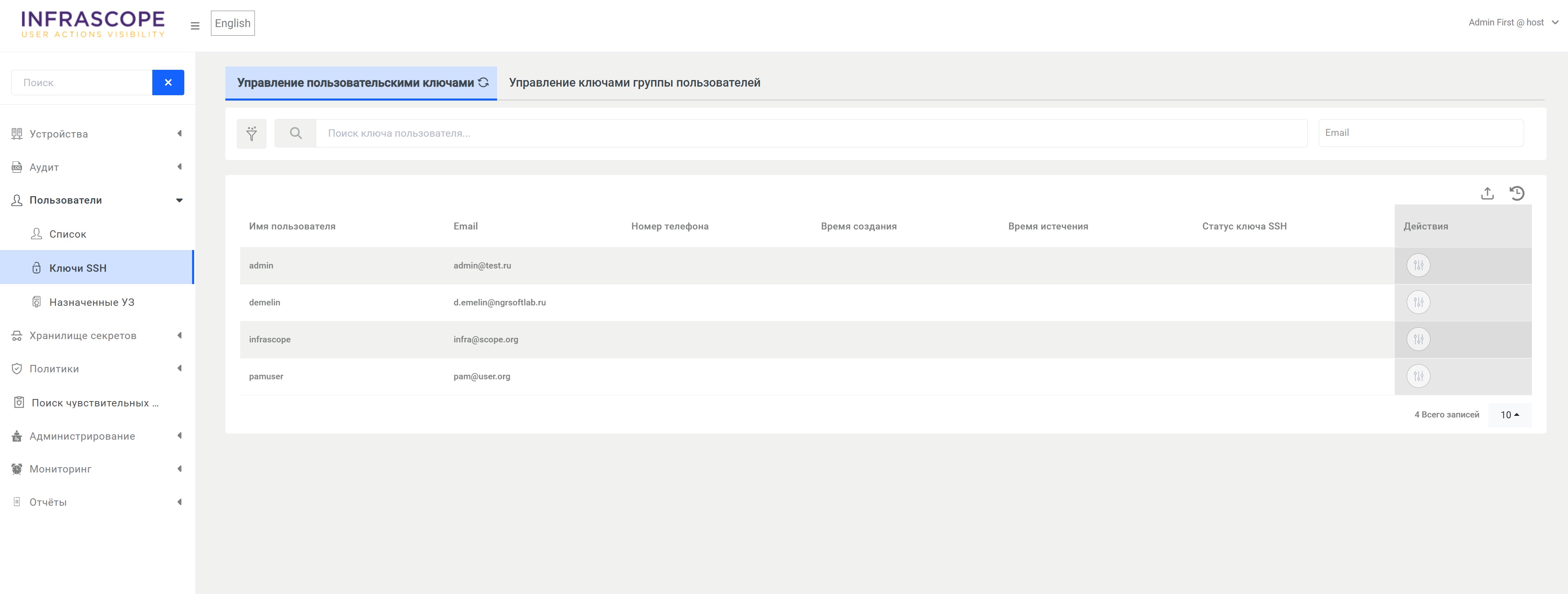Open actions settings for admin row

(1418, 265)
